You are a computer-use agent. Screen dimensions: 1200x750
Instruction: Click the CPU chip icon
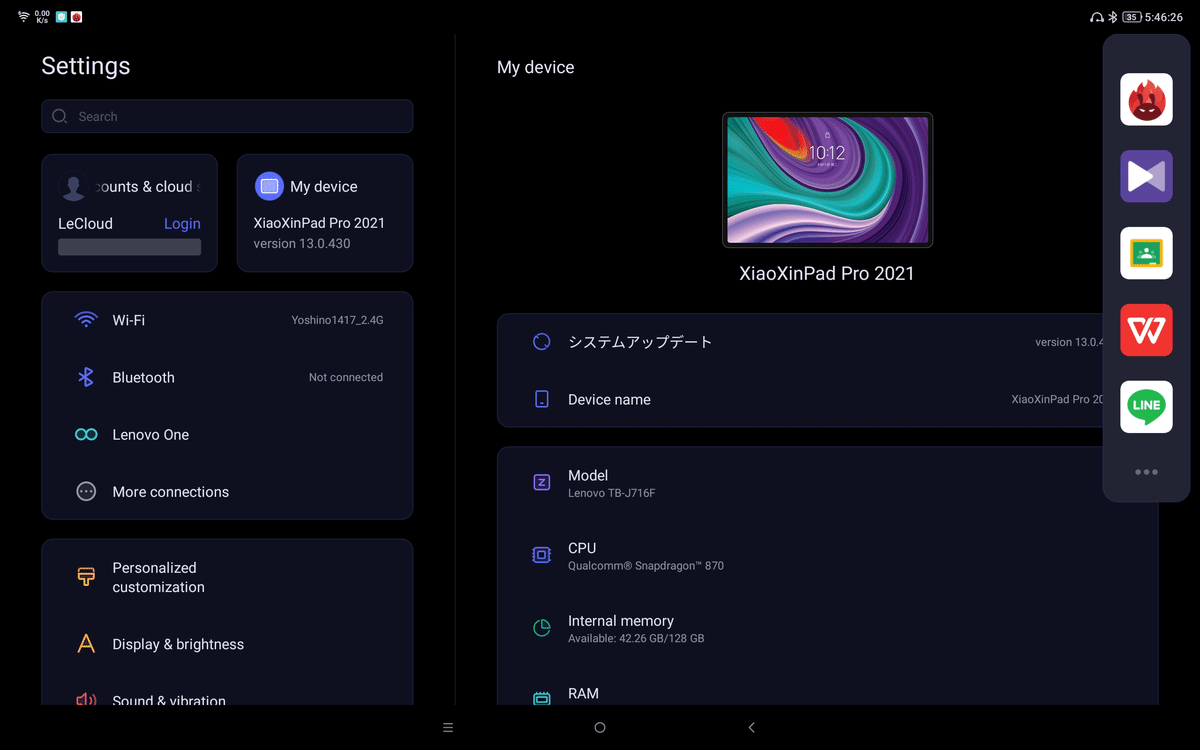pos(541,555)
